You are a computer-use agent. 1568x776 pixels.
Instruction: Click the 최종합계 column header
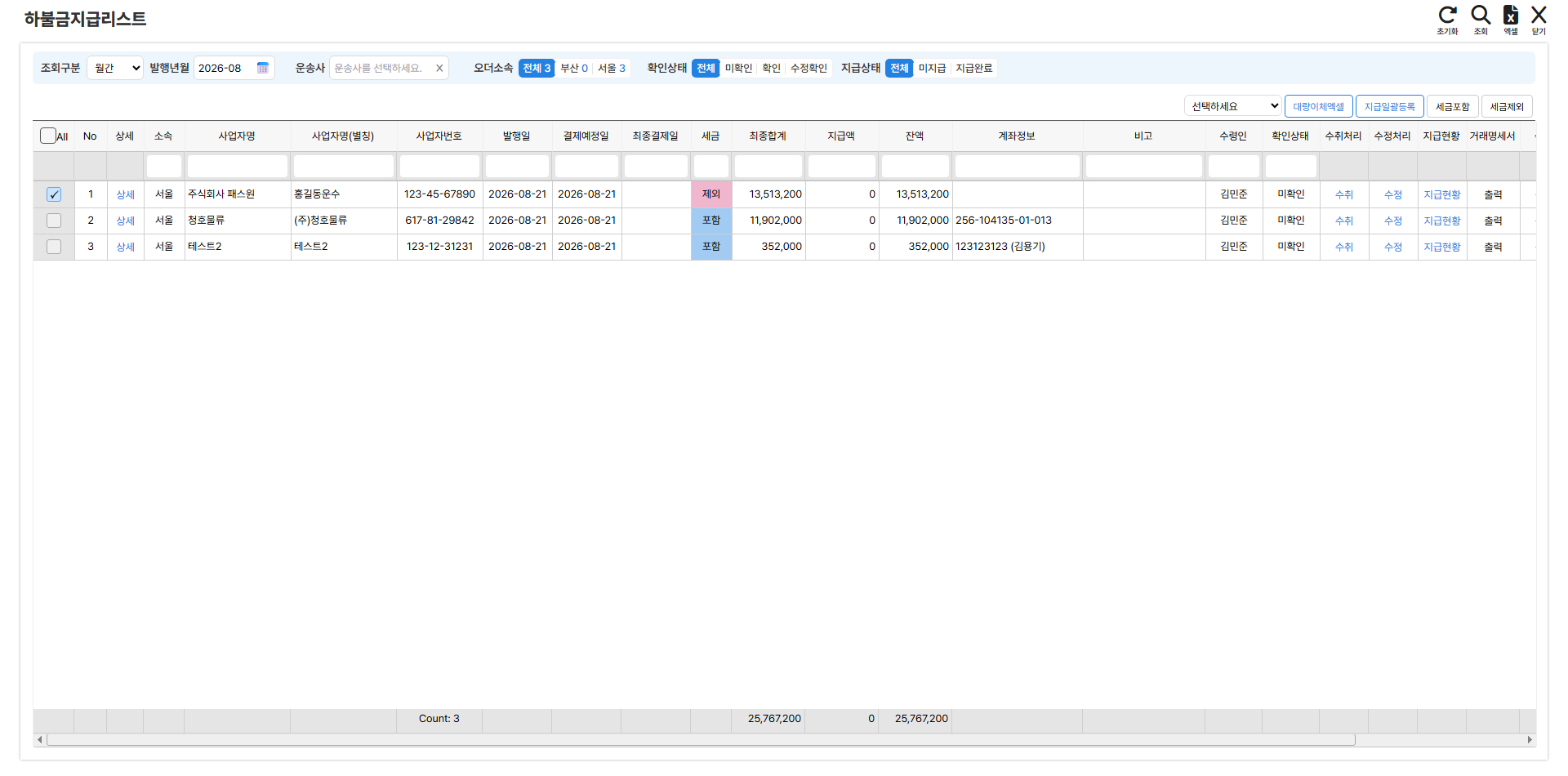(x=768, y=136)
